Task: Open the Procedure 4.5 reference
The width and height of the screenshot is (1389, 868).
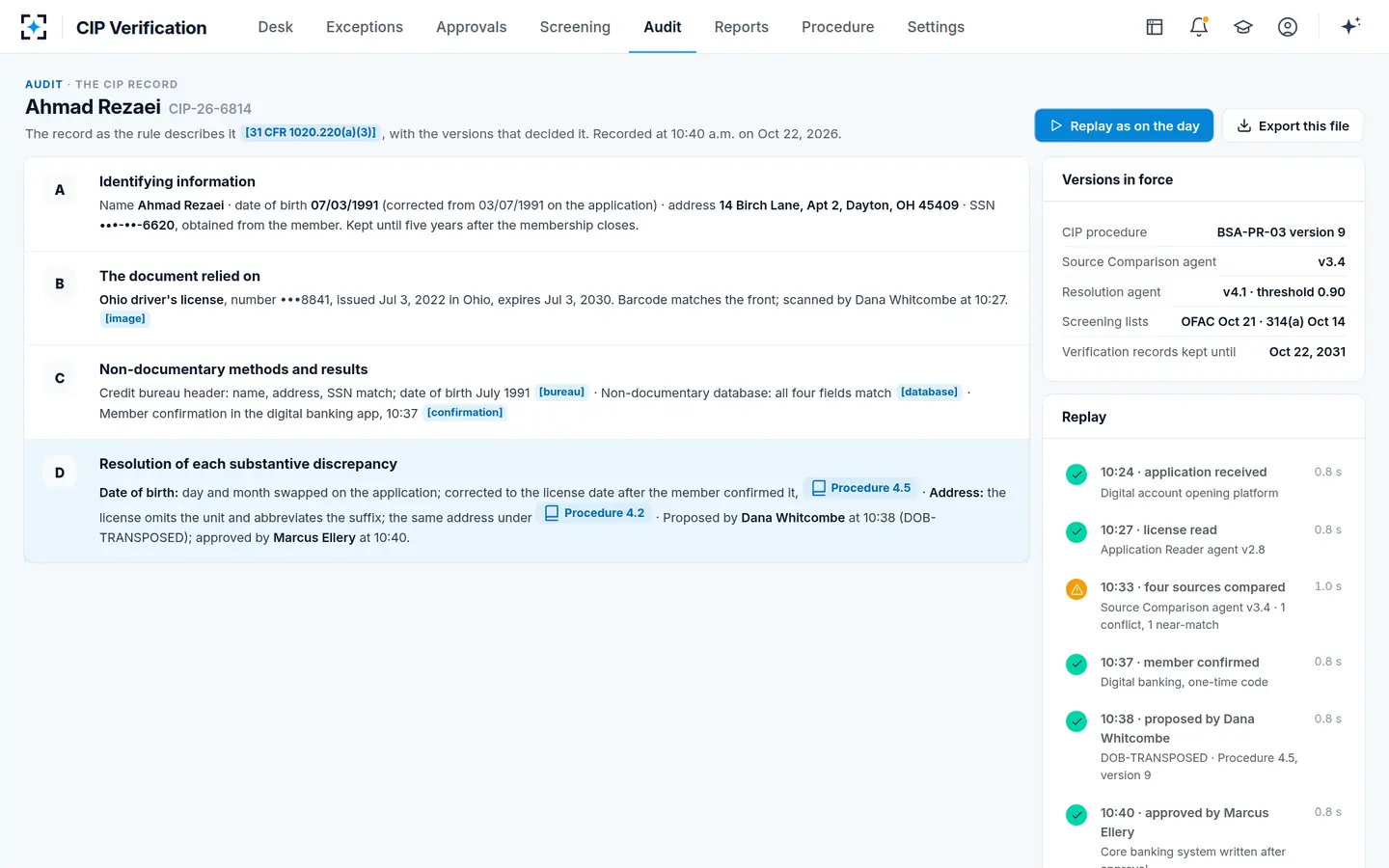Action: 860,488
